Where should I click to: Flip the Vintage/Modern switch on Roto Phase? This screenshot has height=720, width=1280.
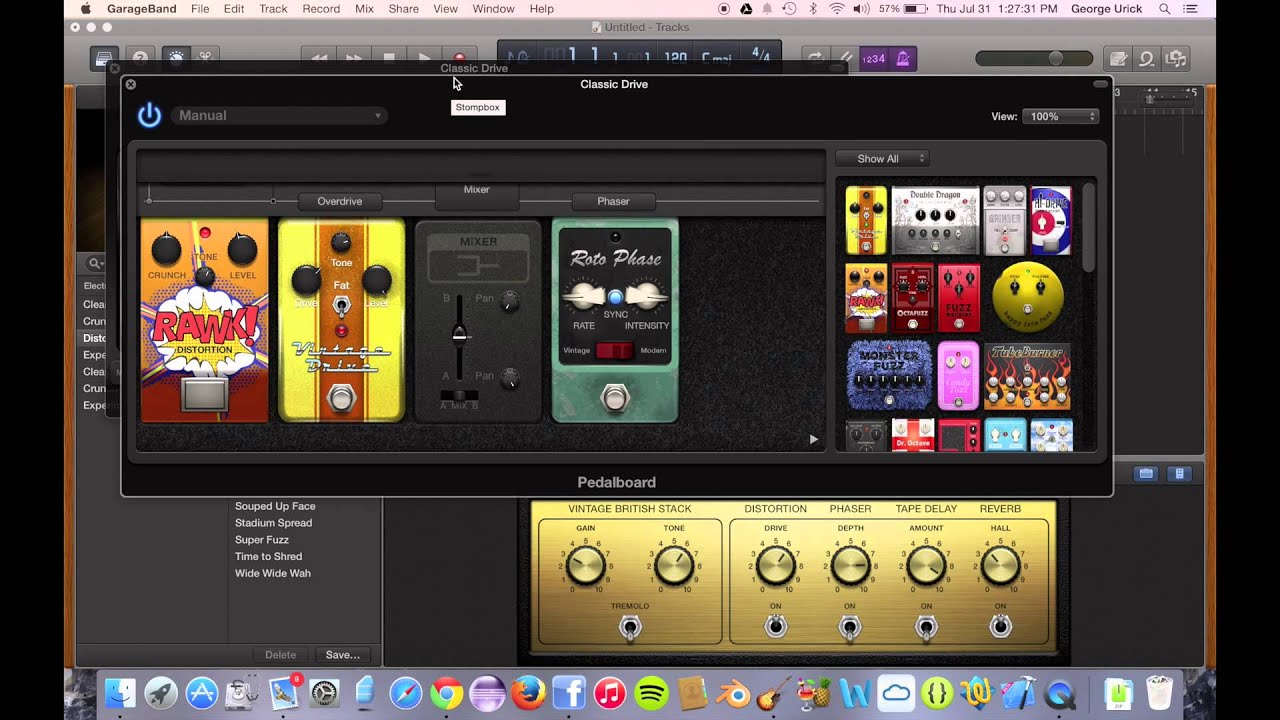[x=614, y=351]
